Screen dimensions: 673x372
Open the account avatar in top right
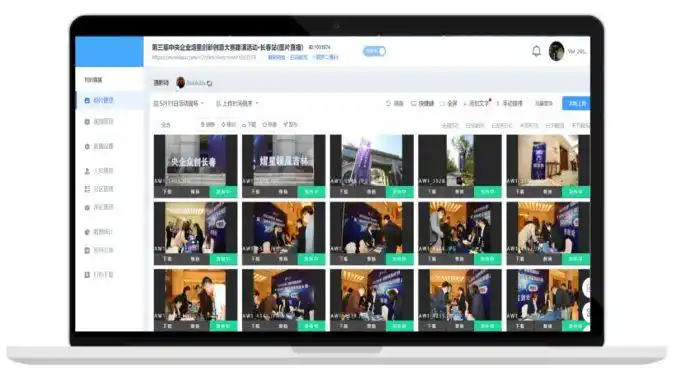pos(556,51)
